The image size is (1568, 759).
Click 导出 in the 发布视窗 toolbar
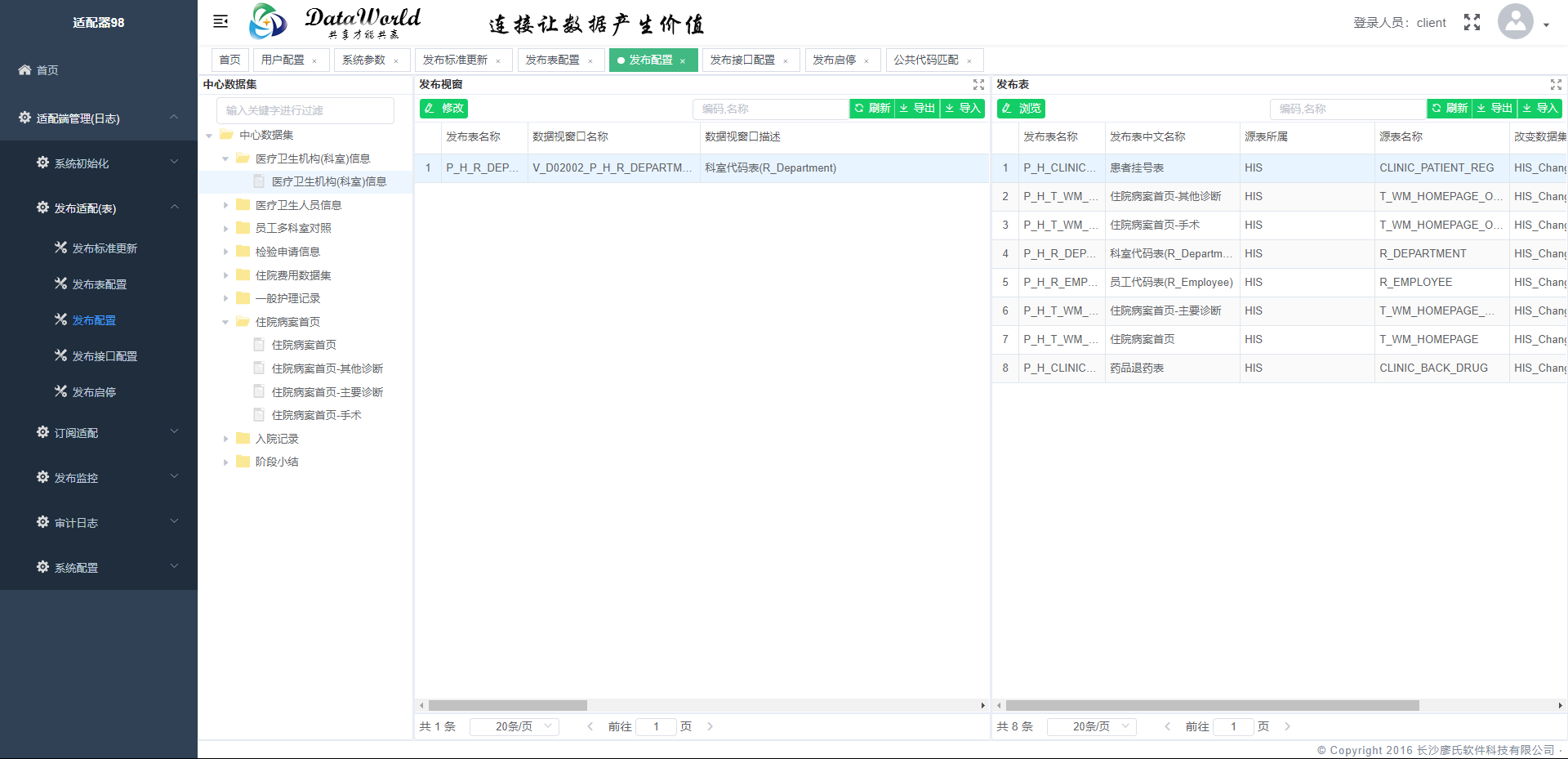[x=917, y=108]
